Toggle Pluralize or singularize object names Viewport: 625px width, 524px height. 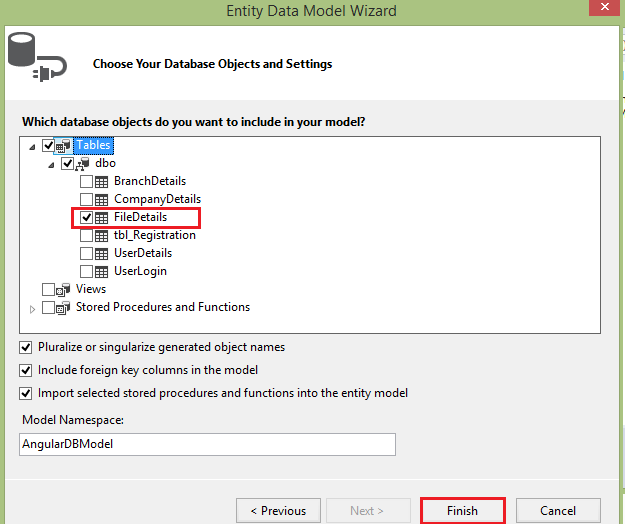[x=26, y=347]
